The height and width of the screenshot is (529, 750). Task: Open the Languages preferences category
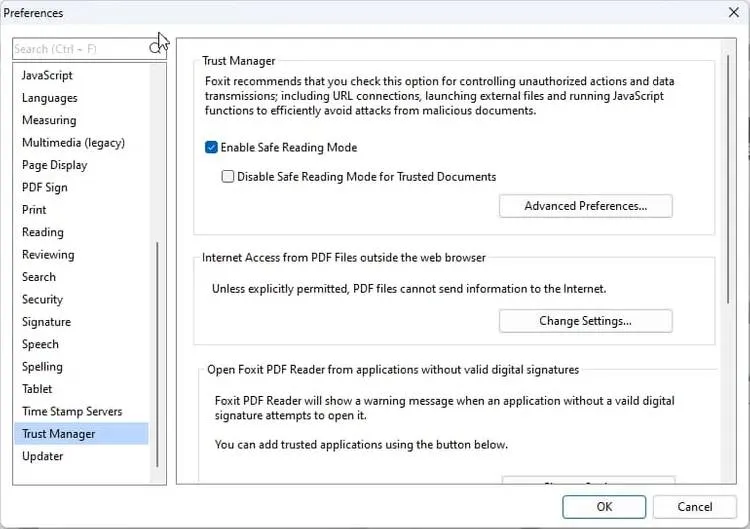[81, 98]
